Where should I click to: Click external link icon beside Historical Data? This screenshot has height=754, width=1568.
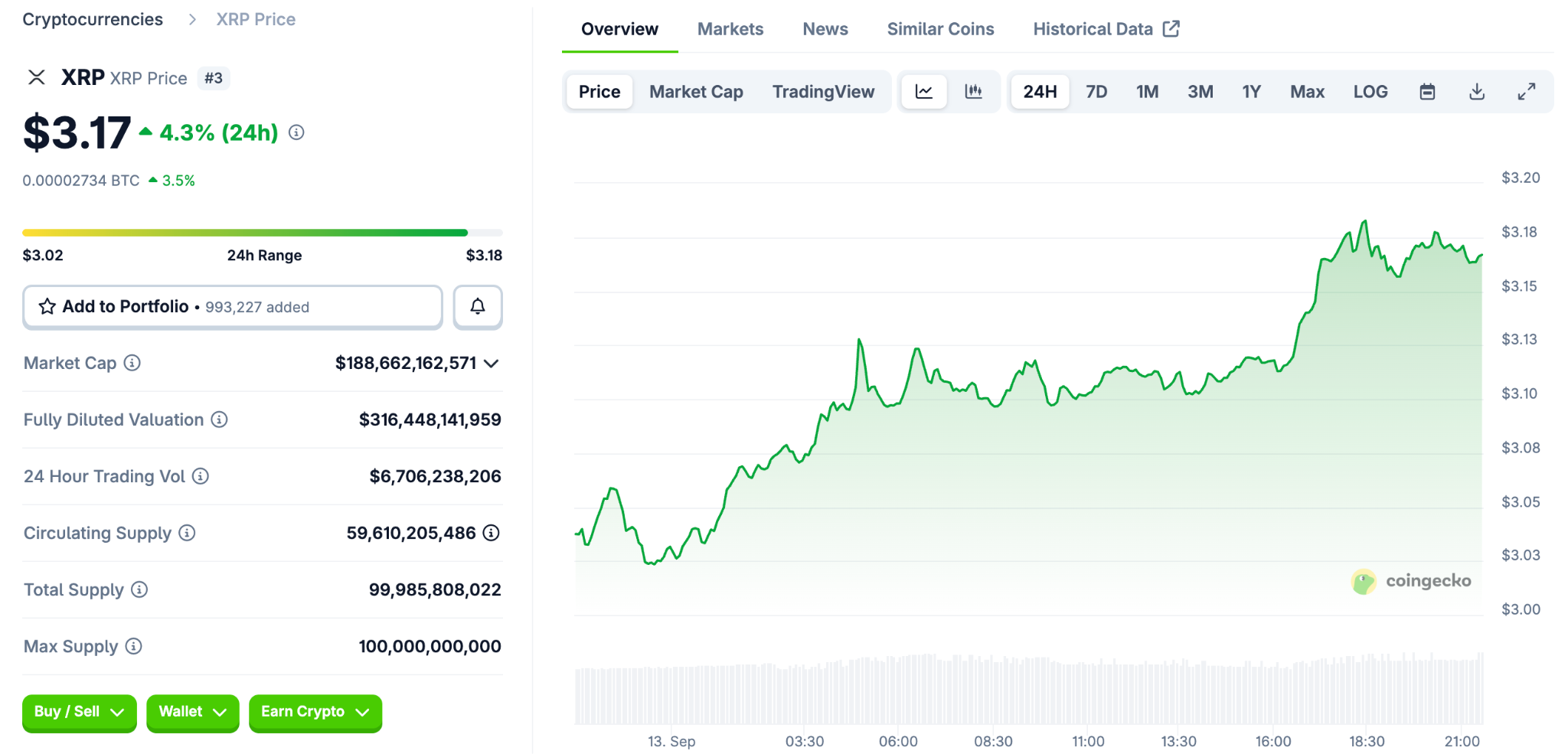1171,28
